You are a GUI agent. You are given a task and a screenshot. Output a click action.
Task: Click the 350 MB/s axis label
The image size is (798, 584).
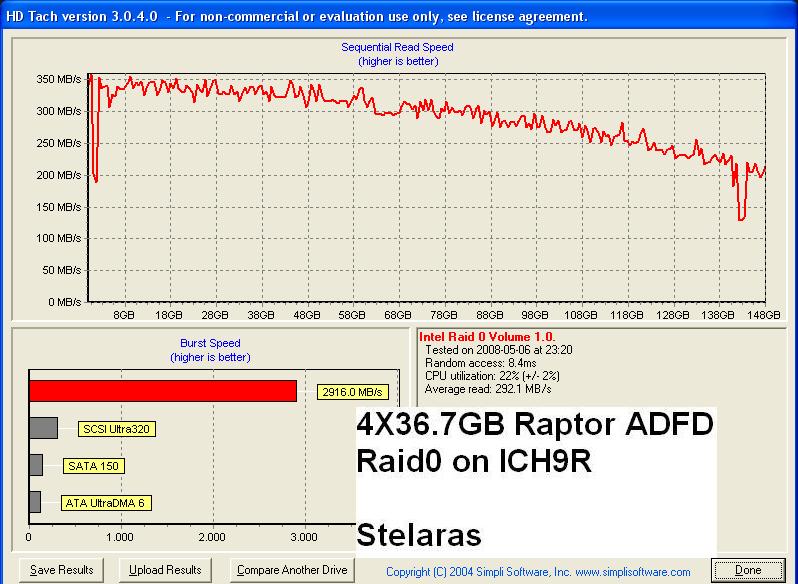[x=59, y=79]
